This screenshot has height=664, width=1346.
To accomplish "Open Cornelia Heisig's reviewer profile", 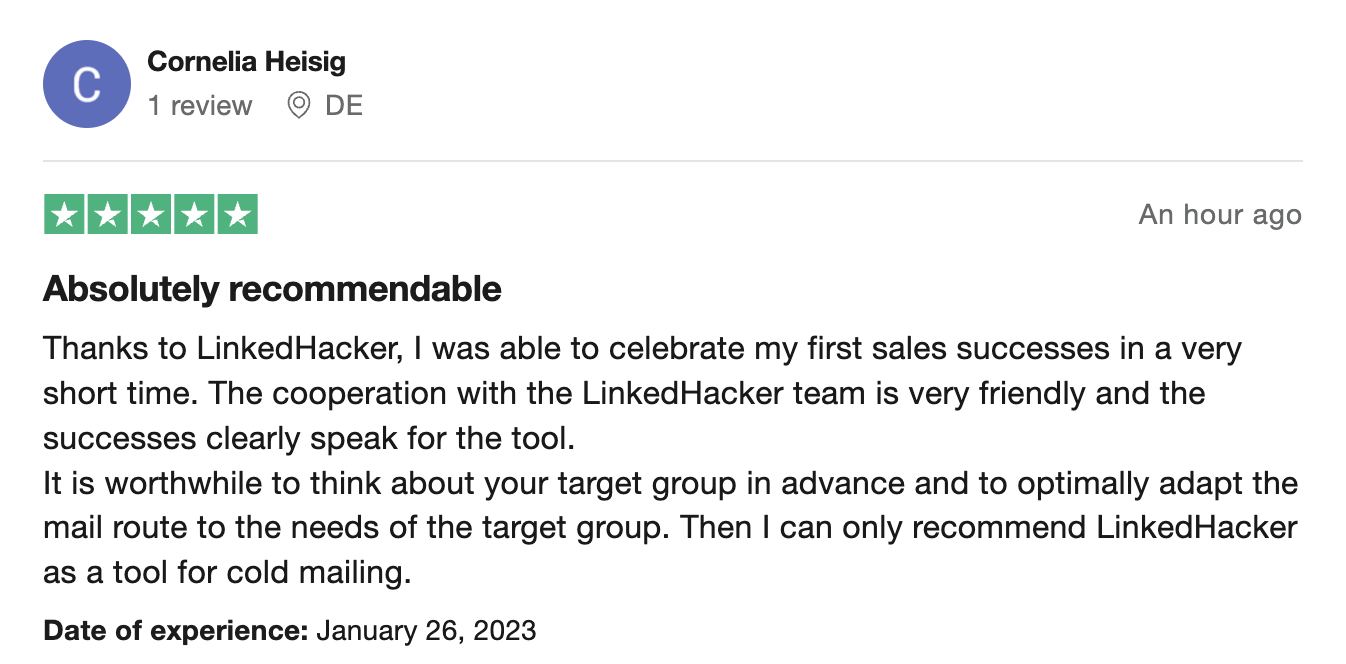I will (246, 62).
